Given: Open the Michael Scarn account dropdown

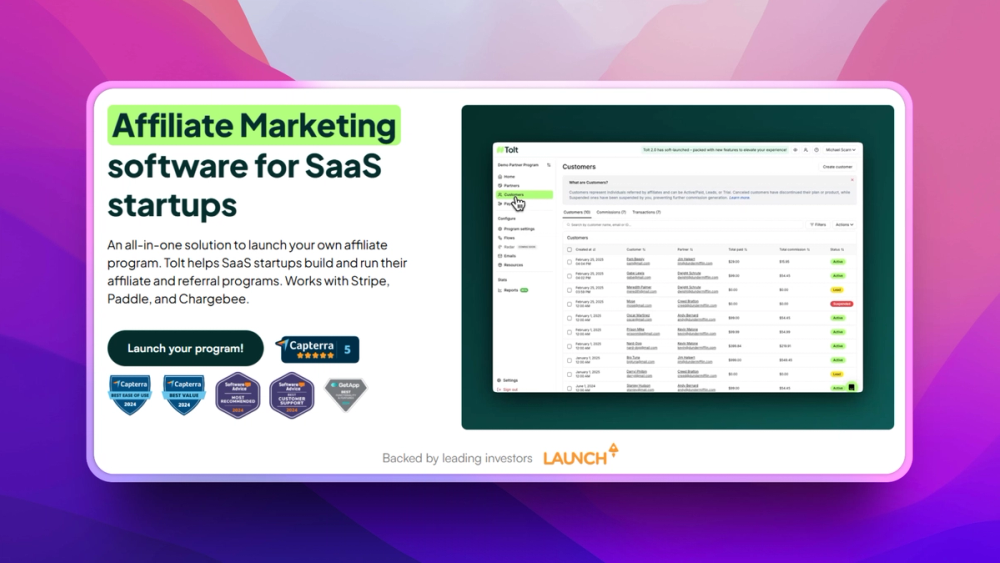Looking at the screenshot, I should click(x=841, y=150).
